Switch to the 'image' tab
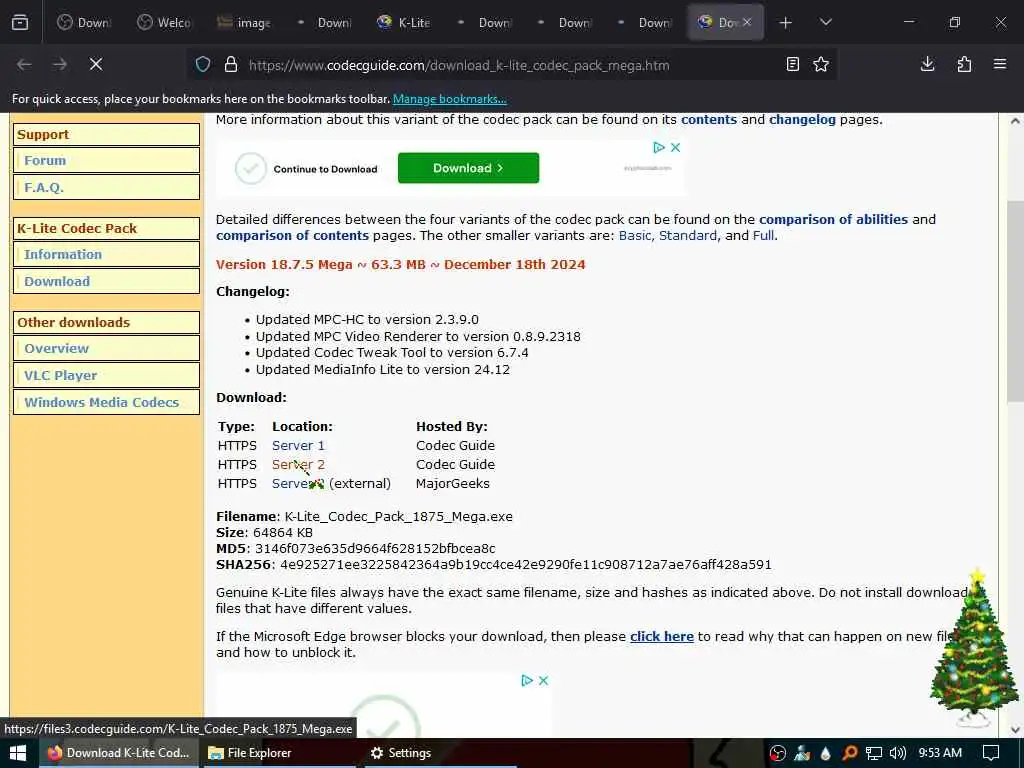The image size is (1024, 768). (x=244, y=23)
